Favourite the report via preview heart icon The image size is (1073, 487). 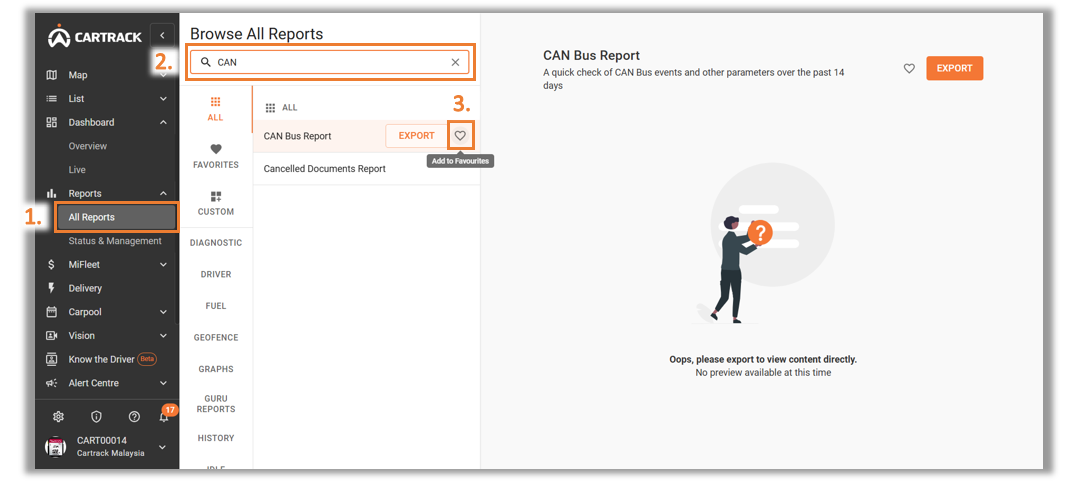[x=909, y=68]
